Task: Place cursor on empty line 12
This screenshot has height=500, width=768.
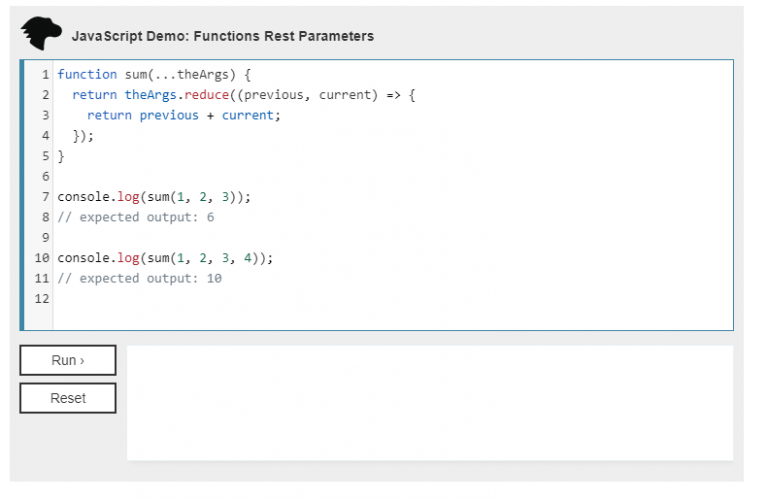Action: [392, 299]
